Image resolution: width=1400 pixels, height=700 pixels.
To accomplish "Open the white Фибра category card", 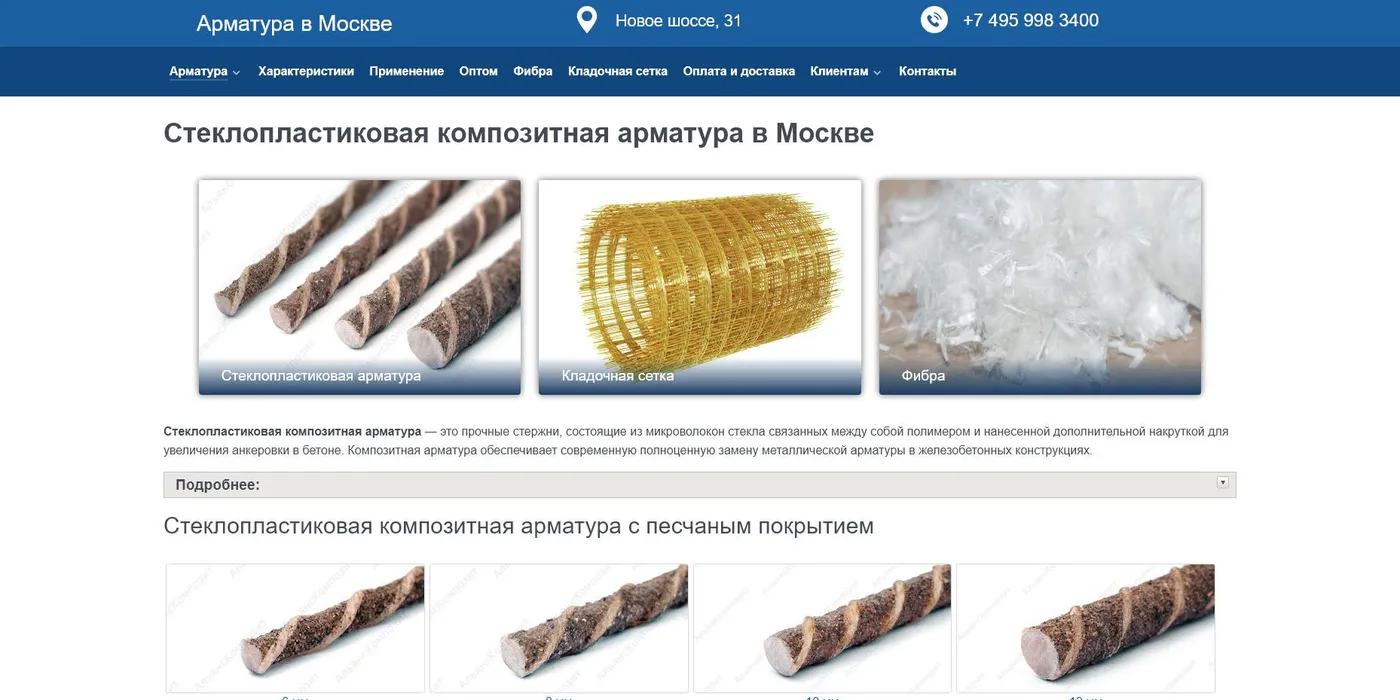I will point(1040,287).
